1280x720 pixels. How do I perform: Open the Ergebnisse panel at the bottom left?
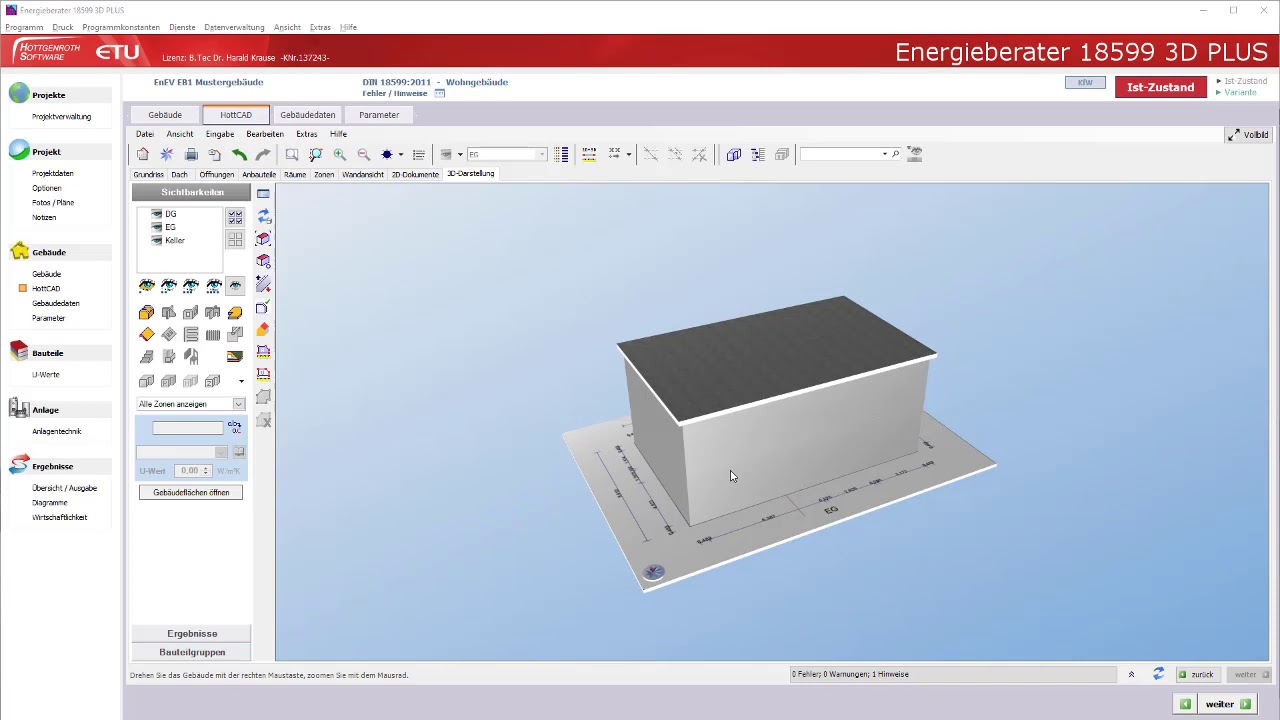tap(192, 633)
